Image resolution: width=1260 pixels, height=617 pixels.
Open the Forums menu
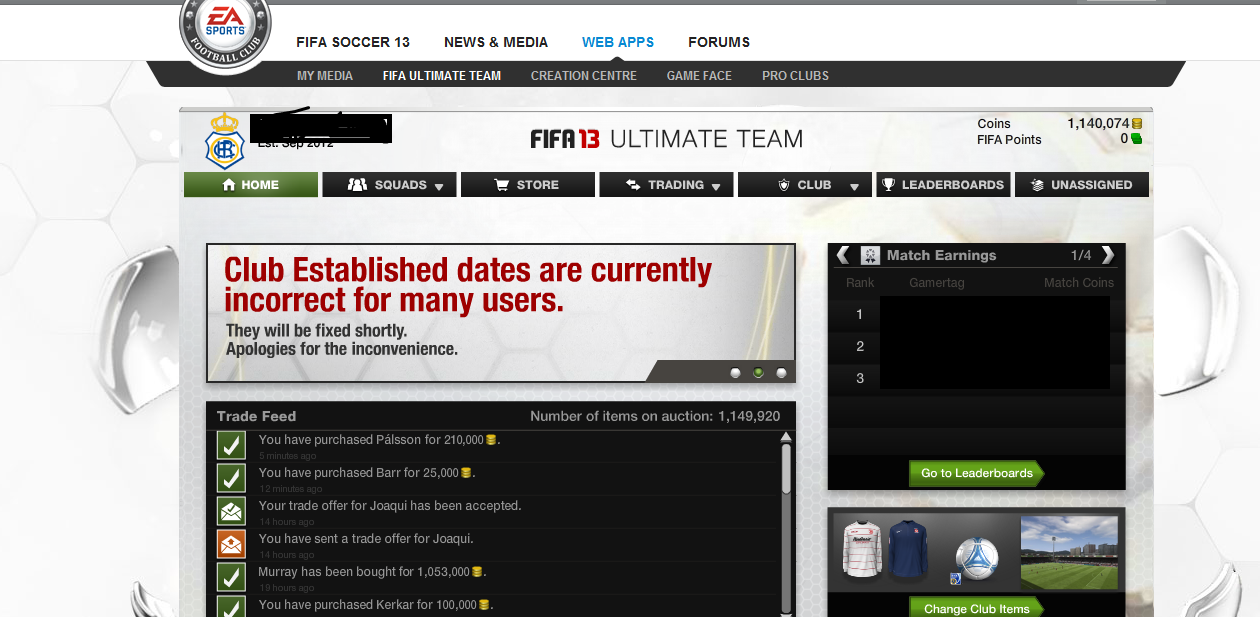coord(719,42)
